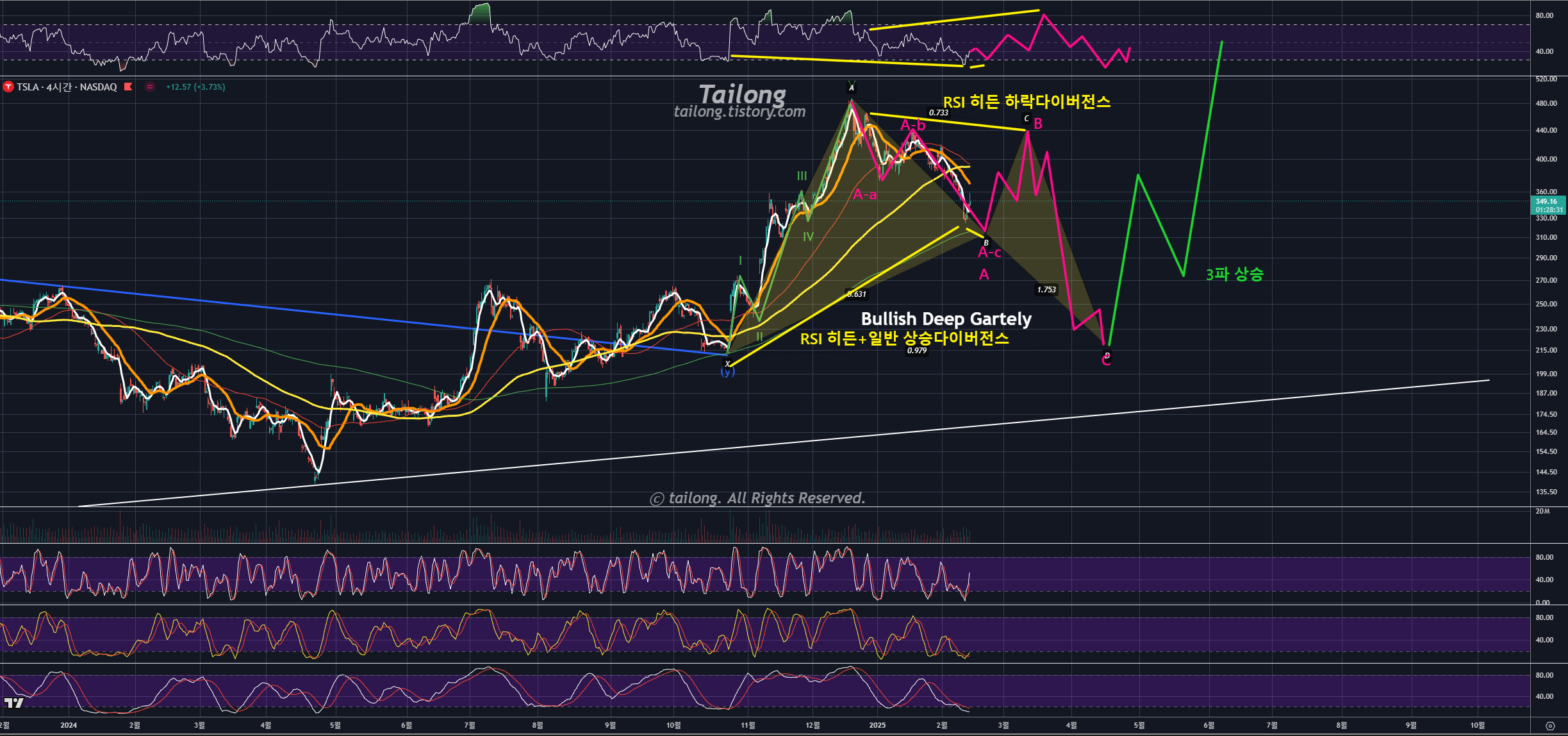1568x736 pixels.
Task: Select the 0.733 ratio label on pattern
Action: 938,113
